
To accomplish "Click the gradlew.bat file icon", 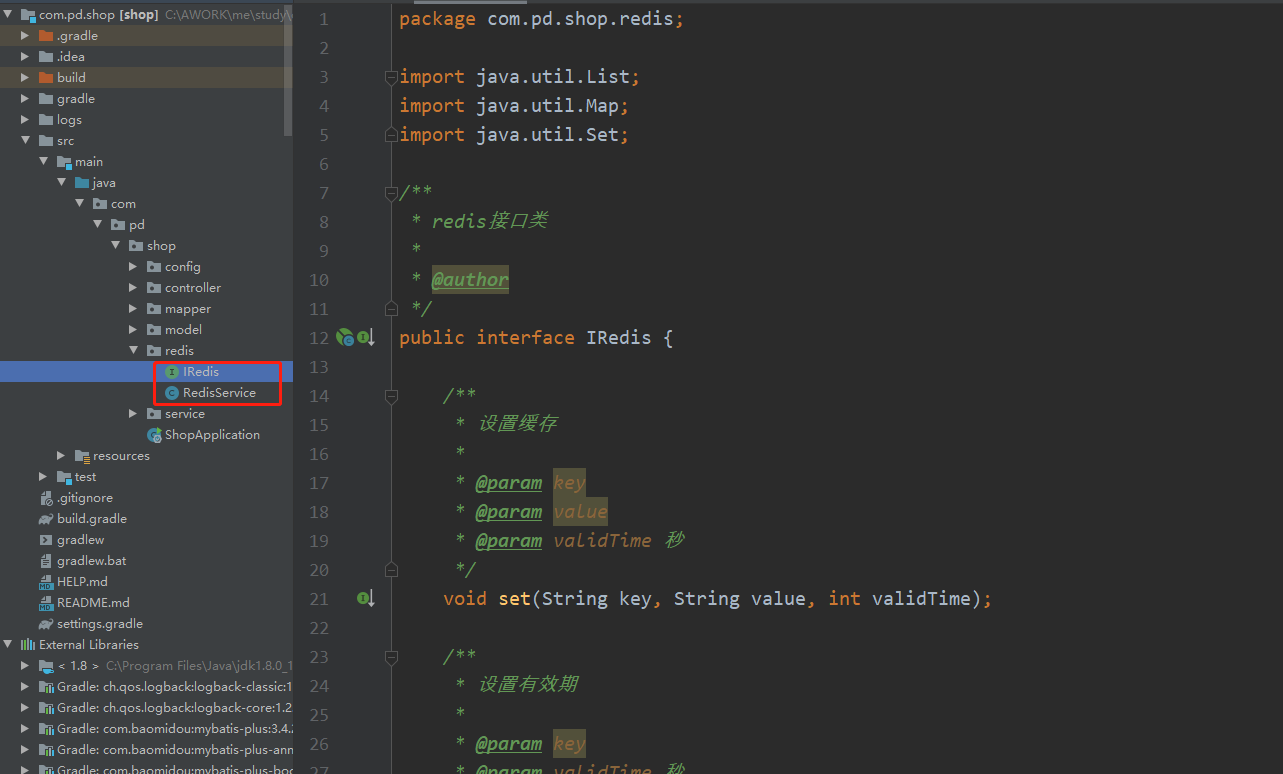I will pos(46,561).
